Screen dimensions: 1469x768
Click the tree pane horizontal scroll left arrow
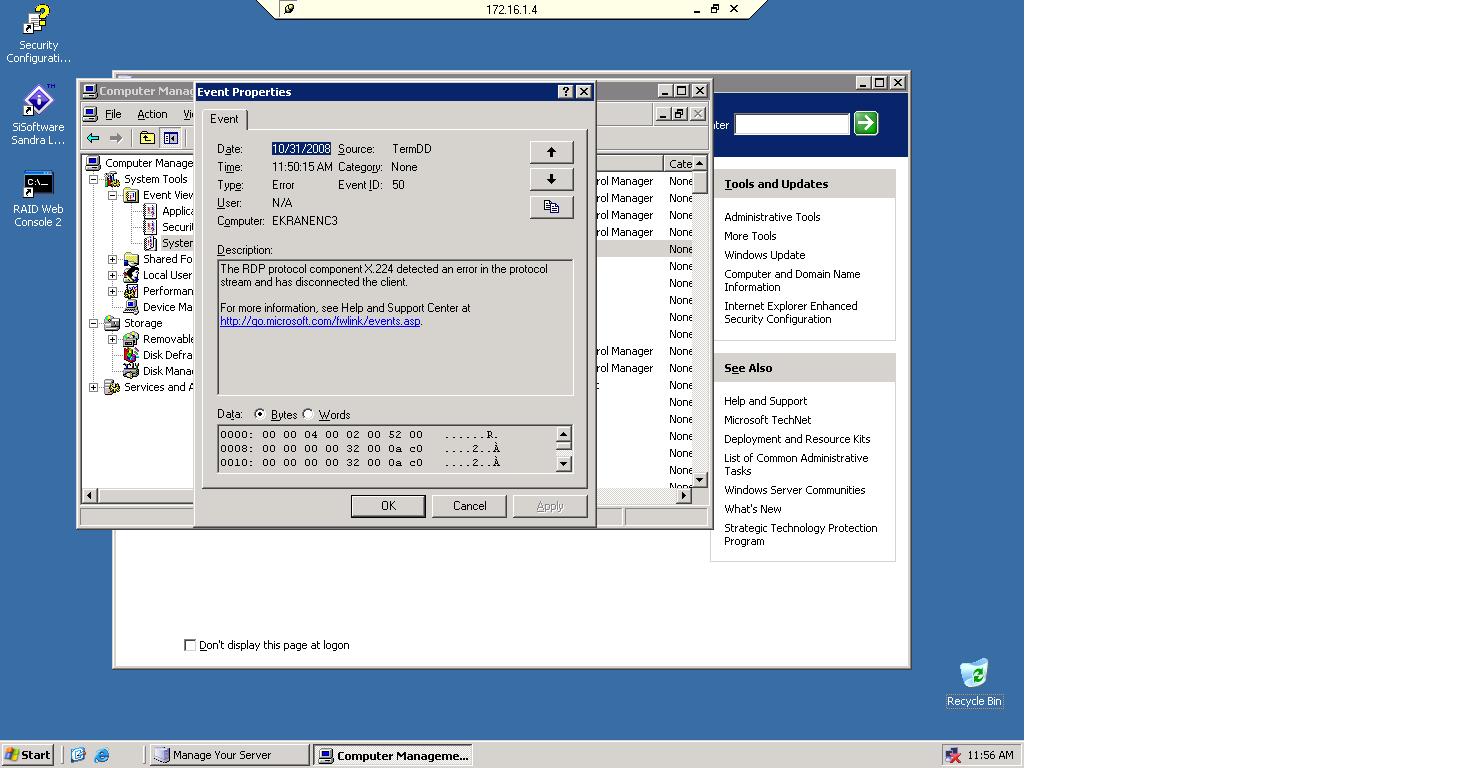[90, 495]
